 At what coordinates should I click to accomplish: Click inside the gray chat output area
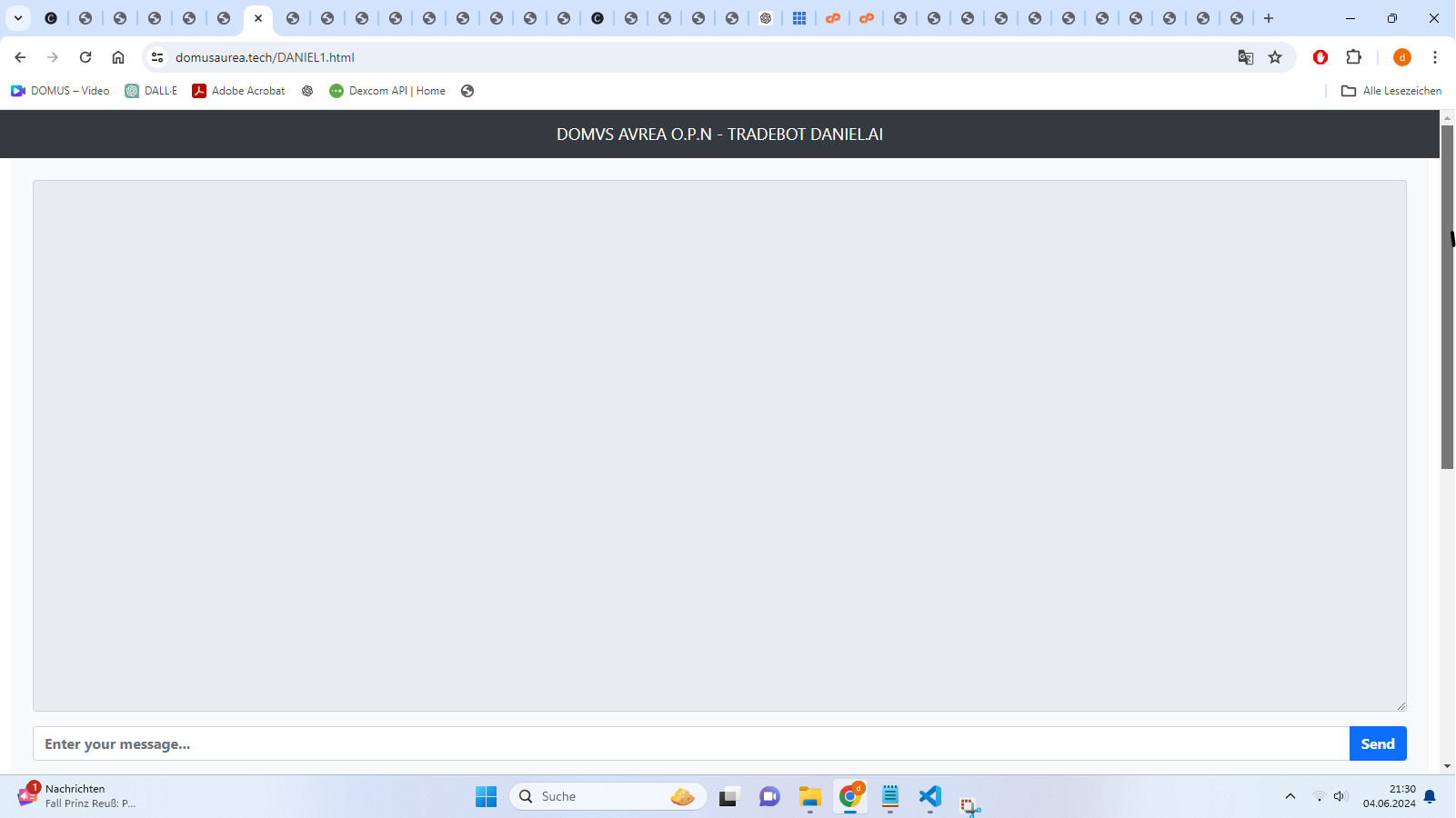coord(719,445)
